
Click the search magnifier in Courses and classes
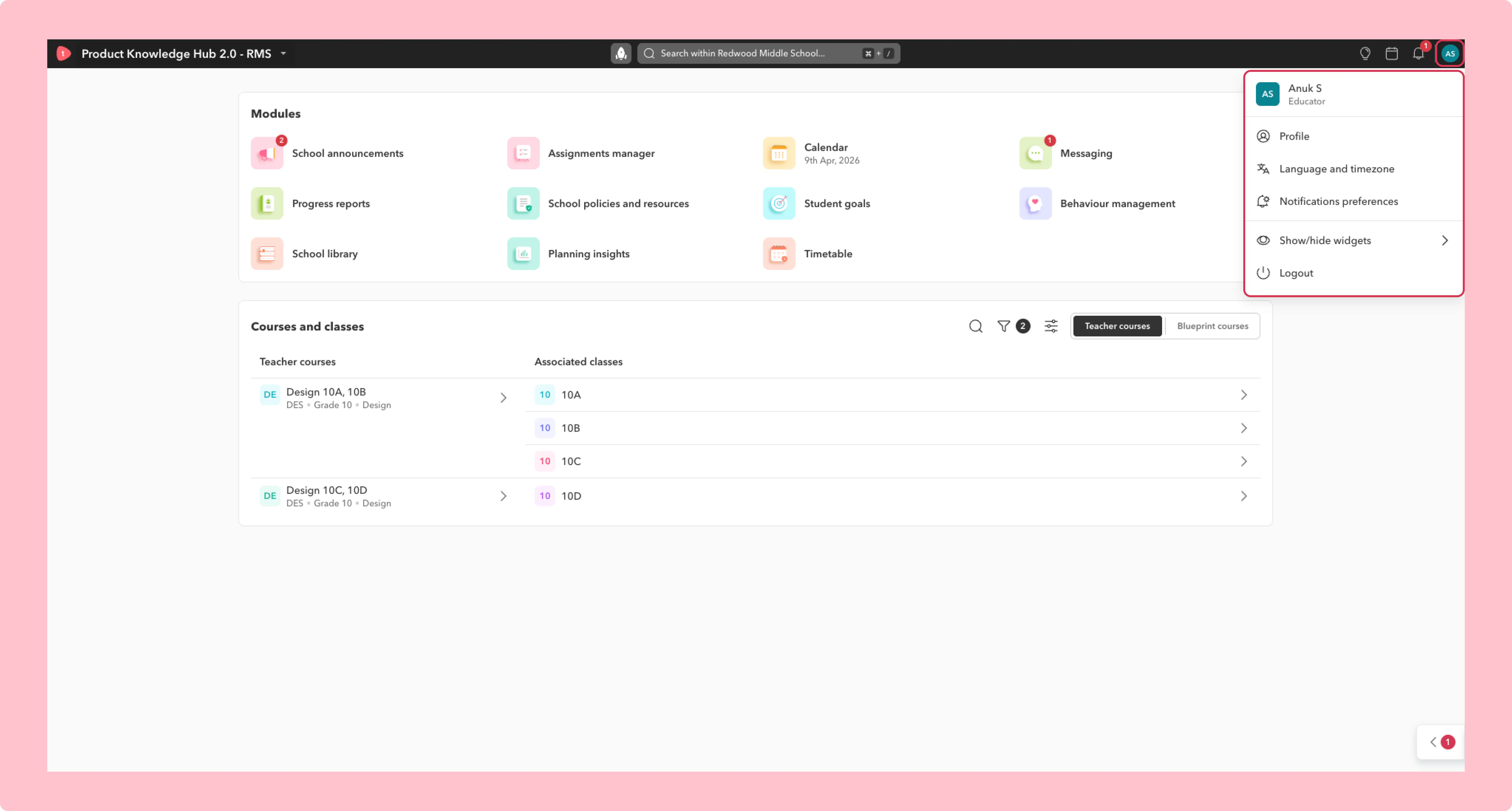pyautogui.click(x=976, y=326)
